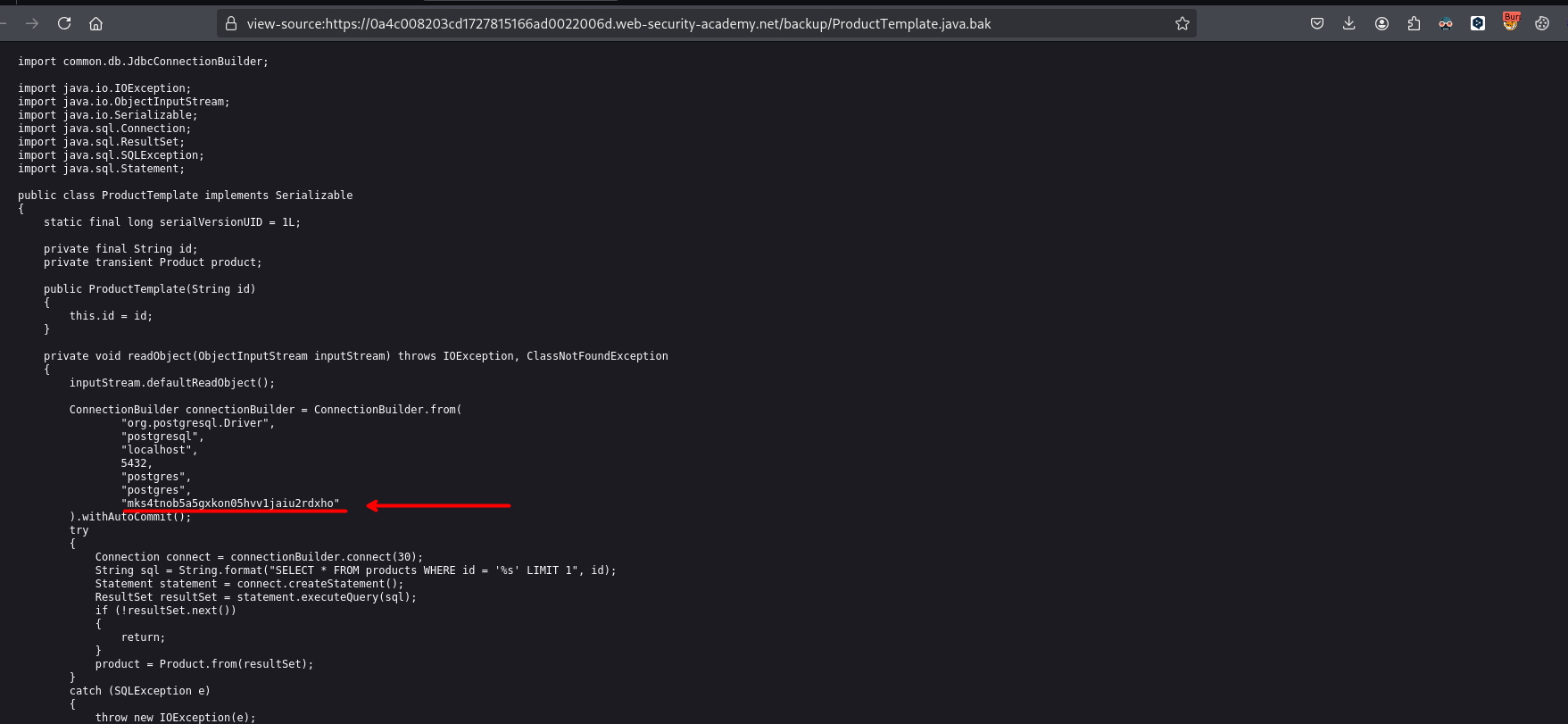
Task: Open the Downloads panel
Action: click(x=1349, y=24)
